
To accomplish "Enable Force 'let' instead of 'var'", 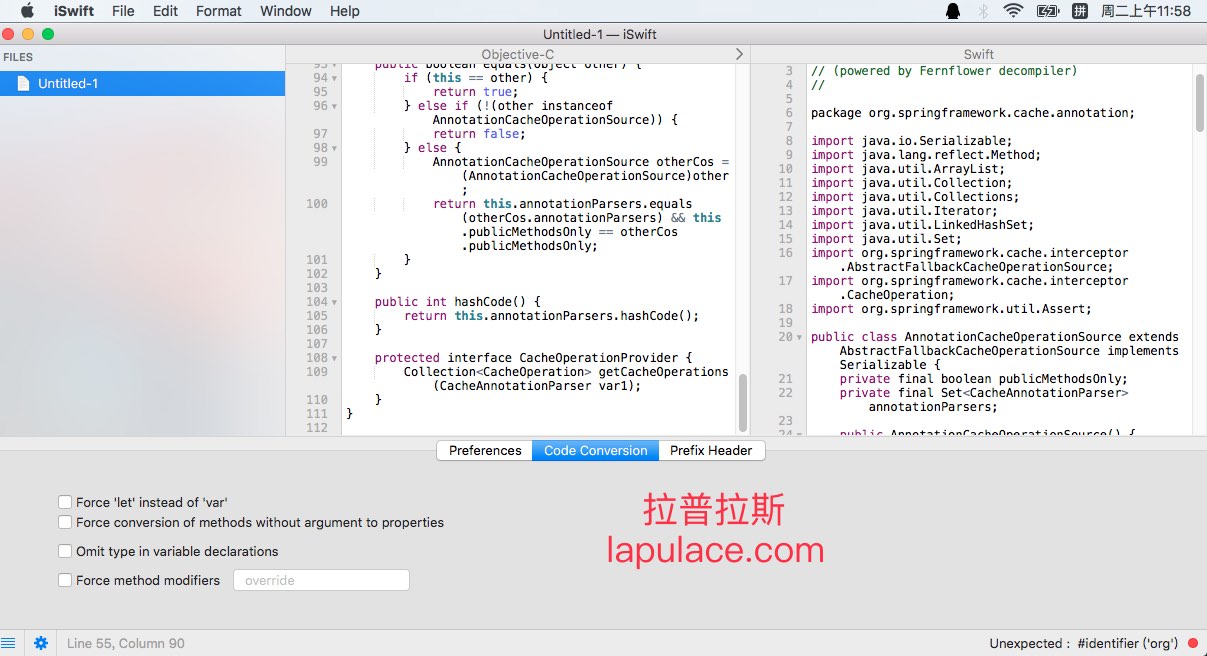I will 65,502.
